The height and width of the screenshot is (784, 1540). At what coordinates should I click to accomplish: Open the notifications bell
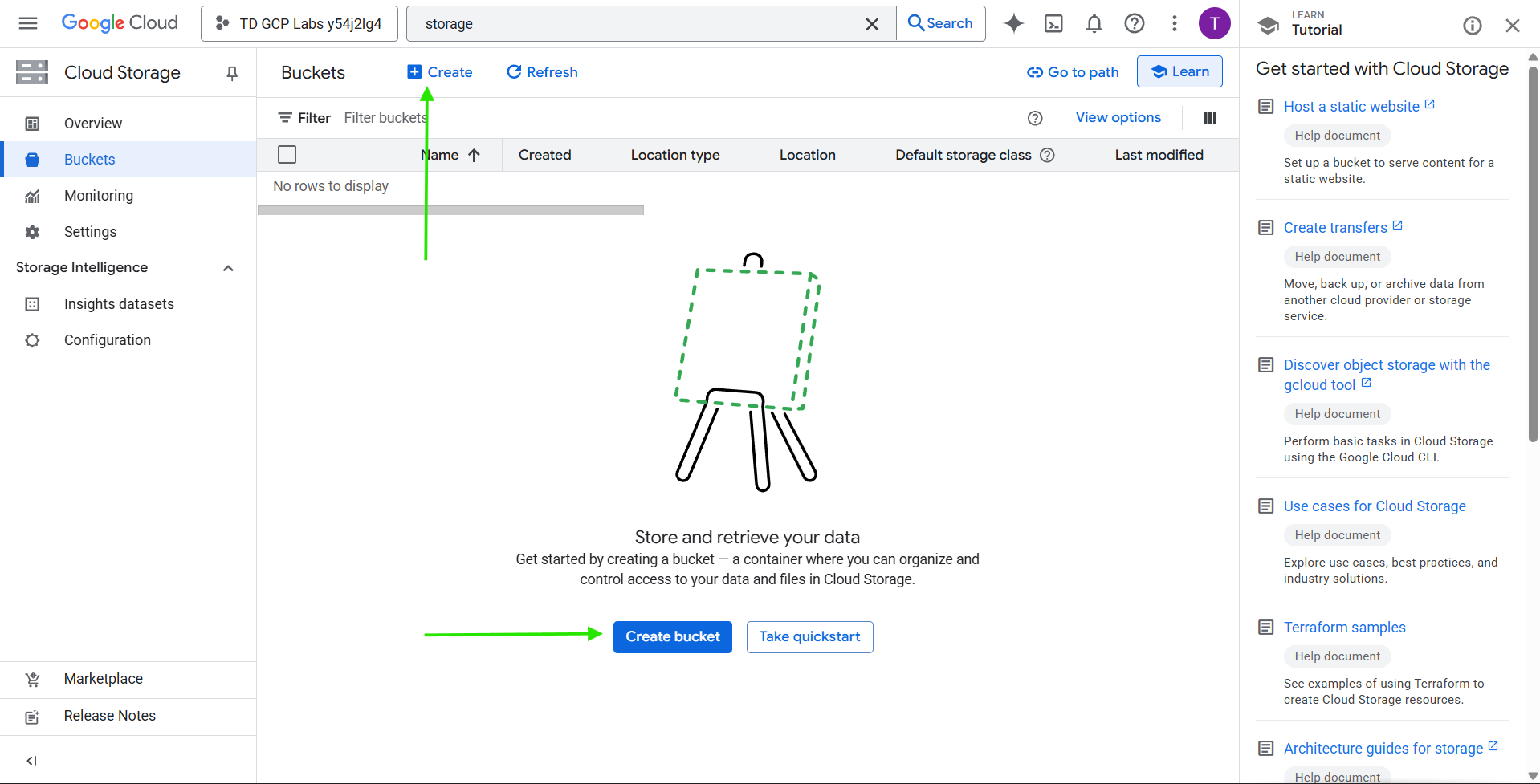point(1094,23)
